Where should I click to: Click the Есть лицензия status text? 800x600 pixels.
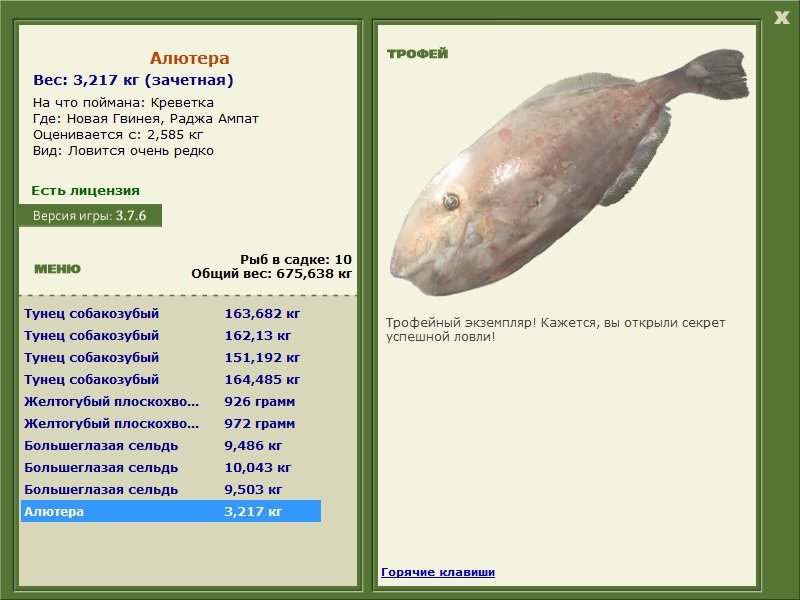85,191
